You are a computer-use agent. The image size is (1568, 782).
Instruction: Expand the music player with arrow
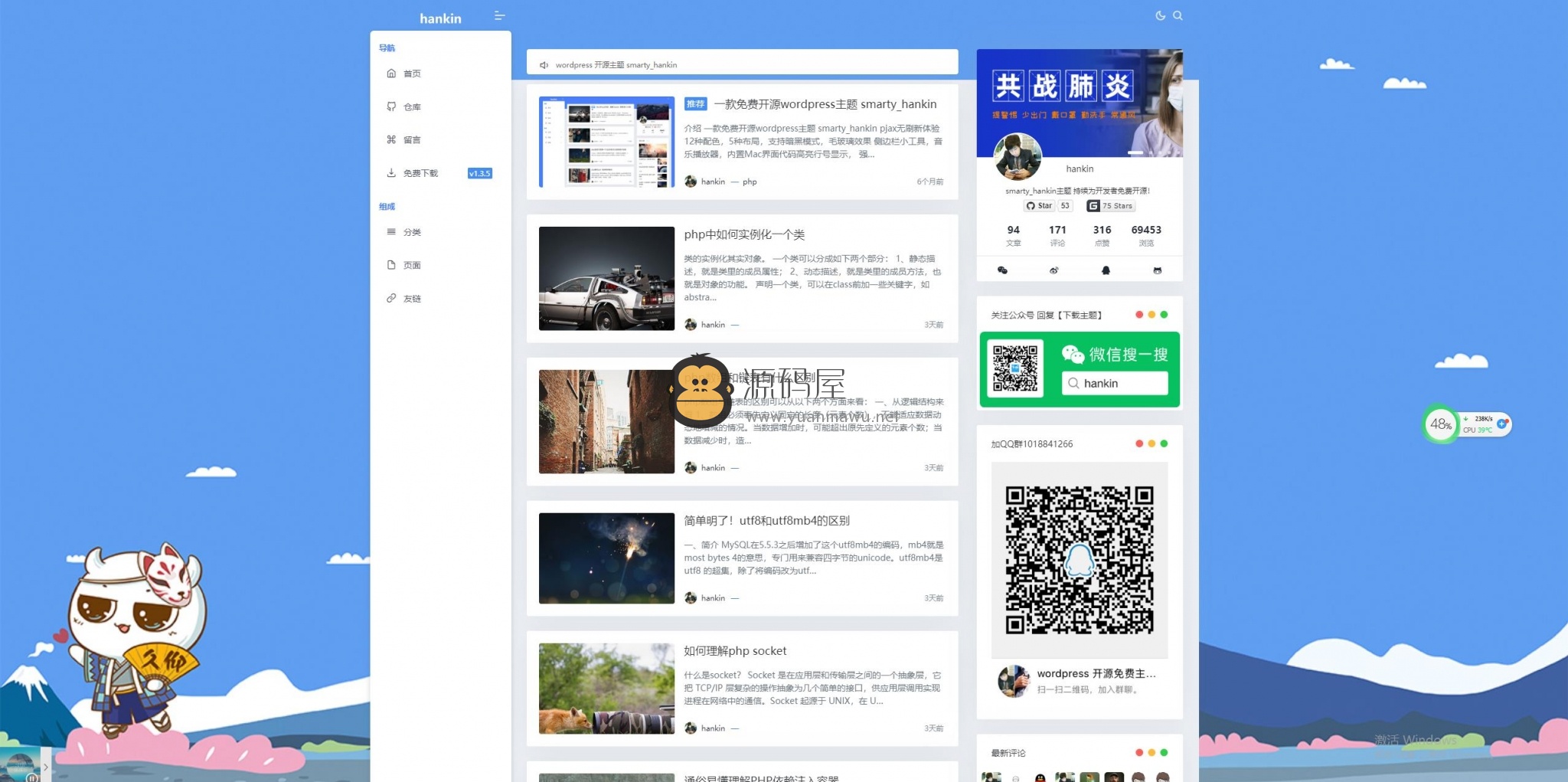46,766
